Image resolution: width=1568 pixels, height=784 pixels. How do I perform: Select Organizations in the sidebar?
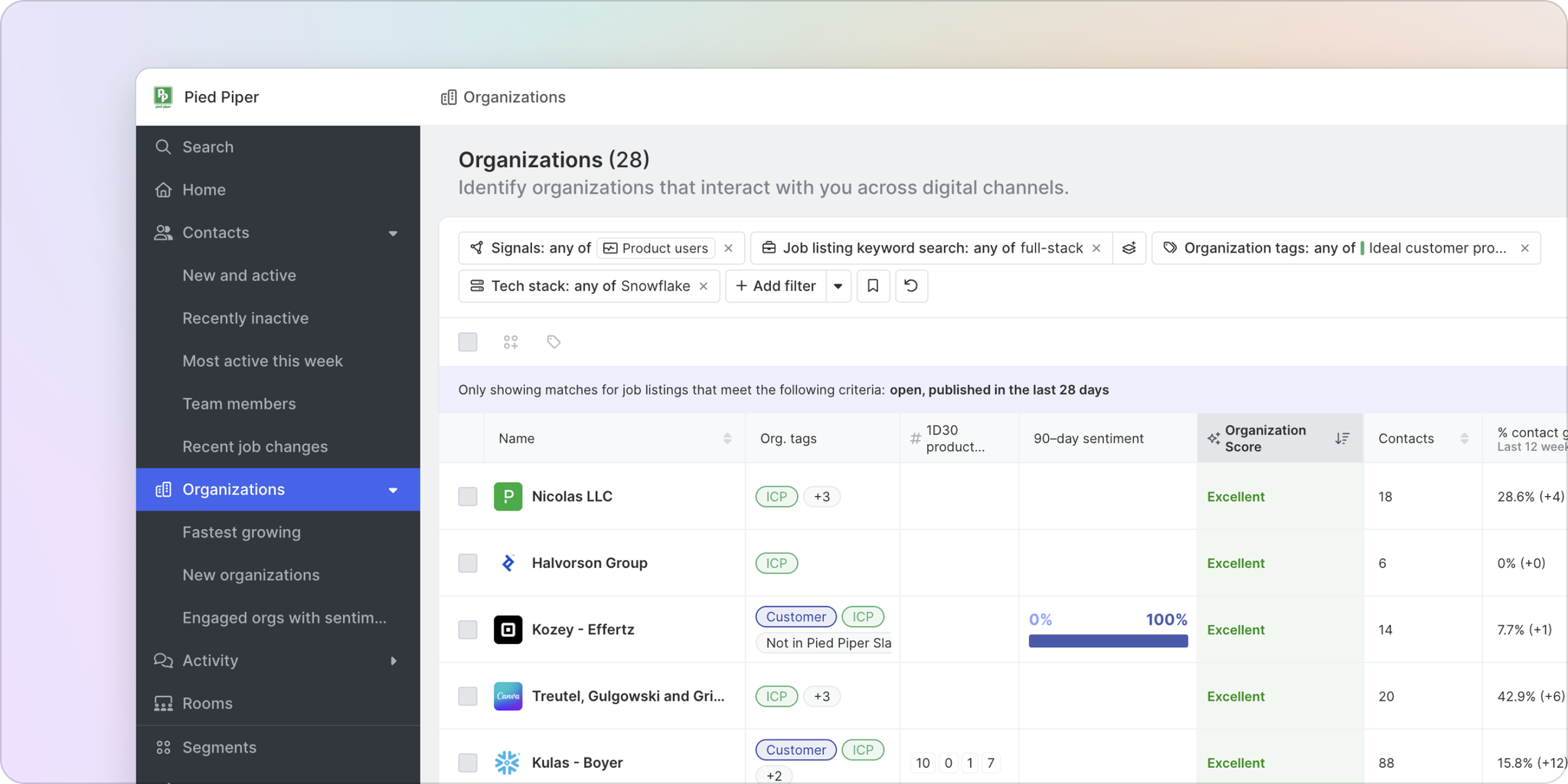coord(278,489)
